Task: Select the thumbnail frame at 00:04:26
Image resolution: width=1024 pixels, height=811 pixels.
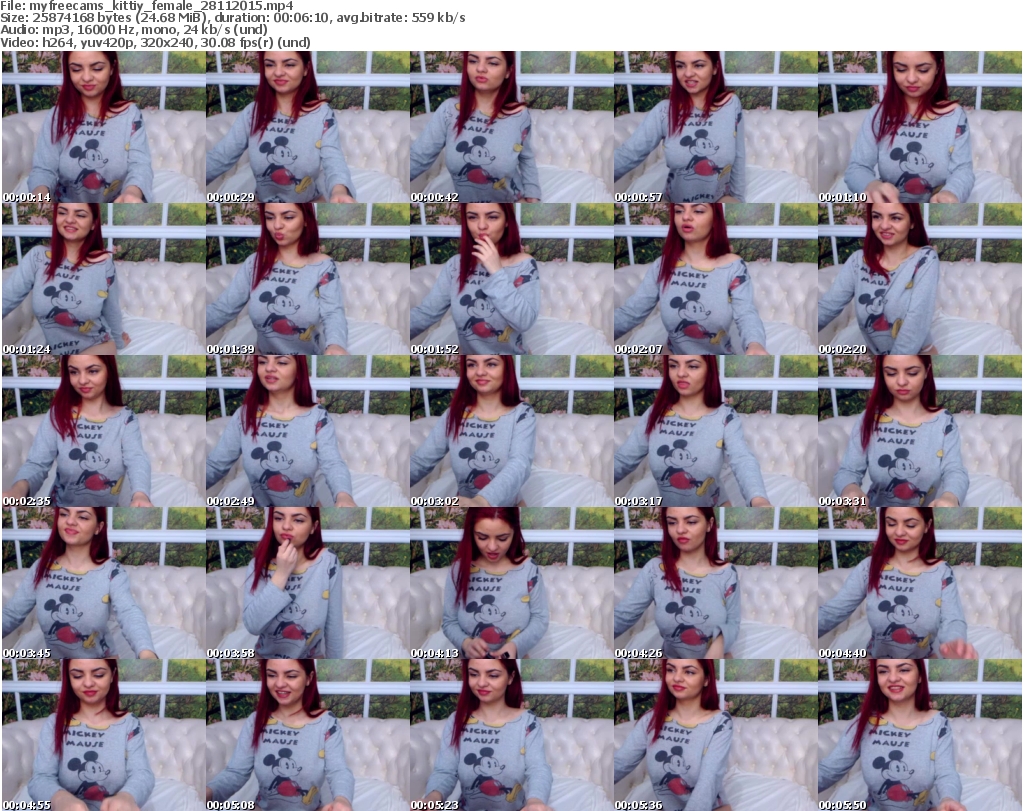Action: coord(716,583)
